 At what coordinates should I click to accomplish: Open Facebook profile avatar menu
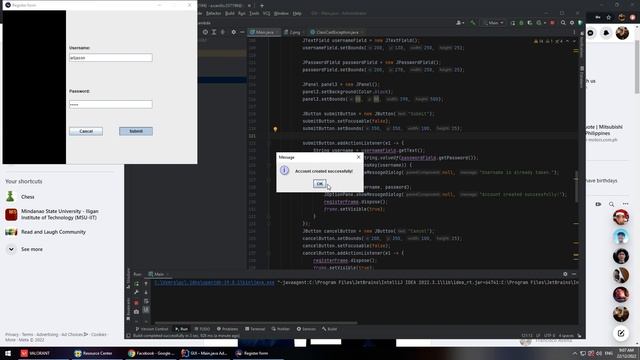pyautogui.click(x=622, y=33)
